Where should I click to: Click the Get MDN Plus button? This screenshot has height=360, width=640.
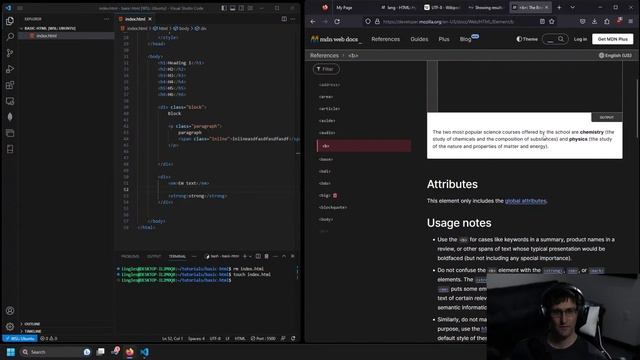[x=612, y=39]
